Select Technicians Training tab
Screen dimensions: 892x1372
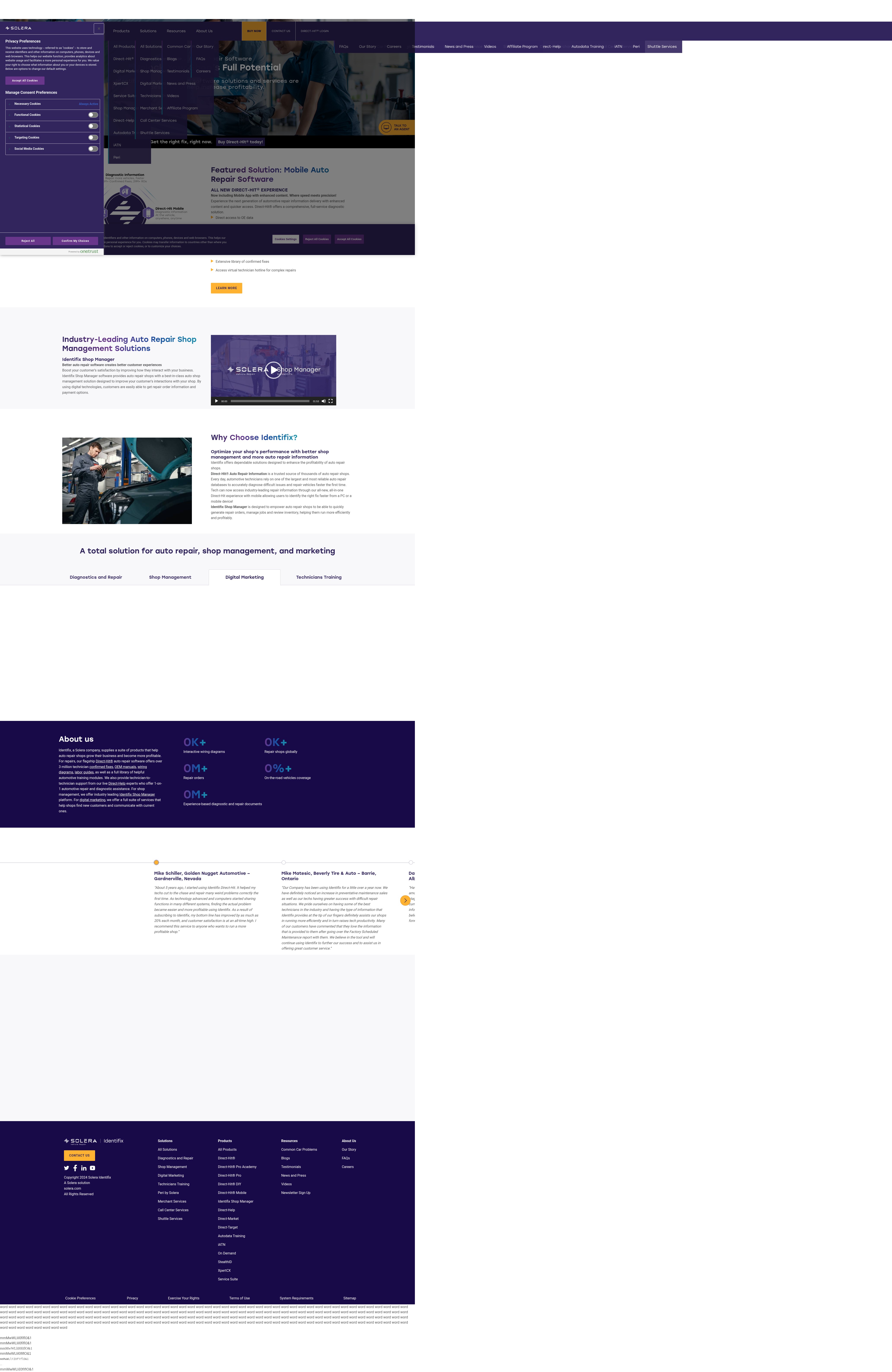point(319,577)
